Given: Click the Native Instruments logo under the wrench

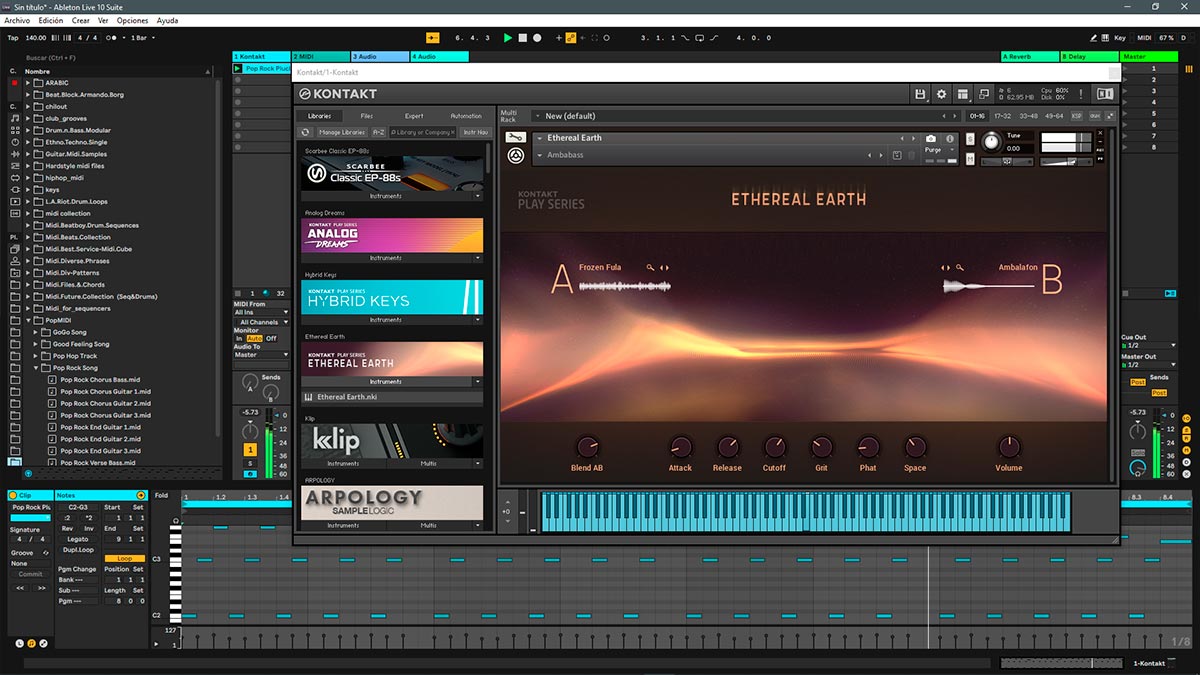Looking at the screenshot, I should (516, 155).
